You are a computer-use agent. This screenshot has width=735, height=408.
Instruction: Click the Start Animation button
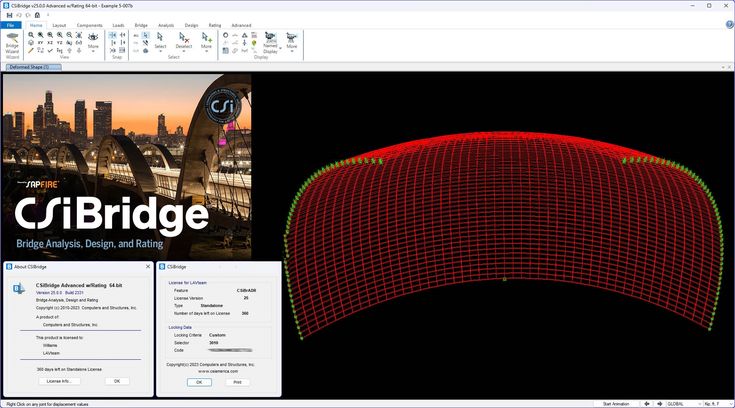coord(616,404)
